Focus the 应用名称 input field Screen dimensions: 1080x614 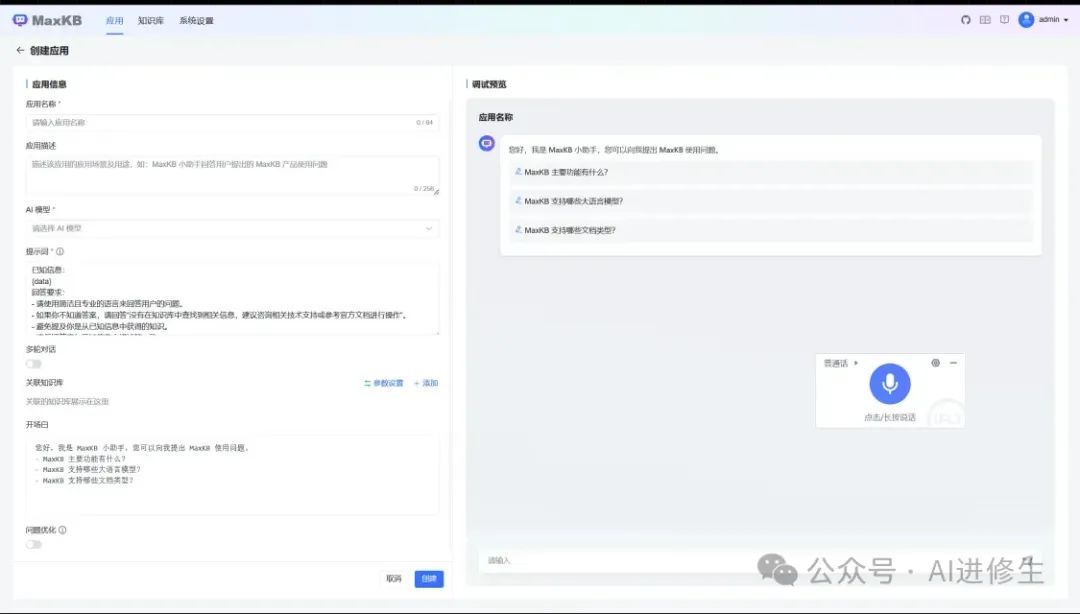(232, 123)
